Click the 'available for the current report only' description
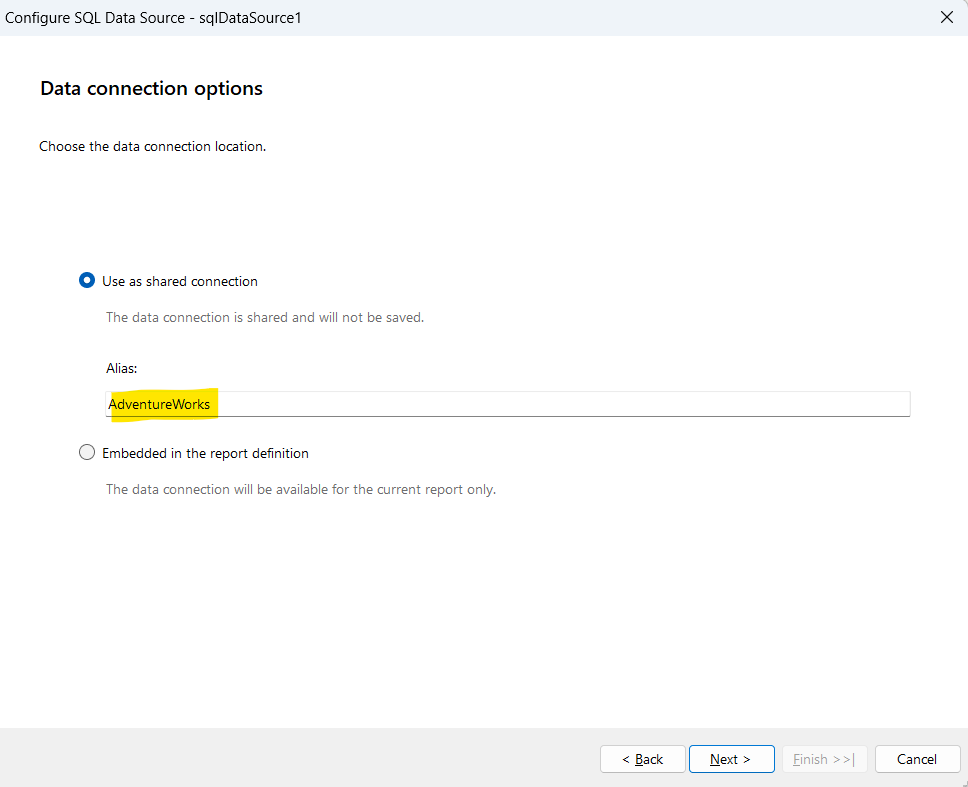The height and width of the screenshot is (787, 968). [x=301, y=489]
